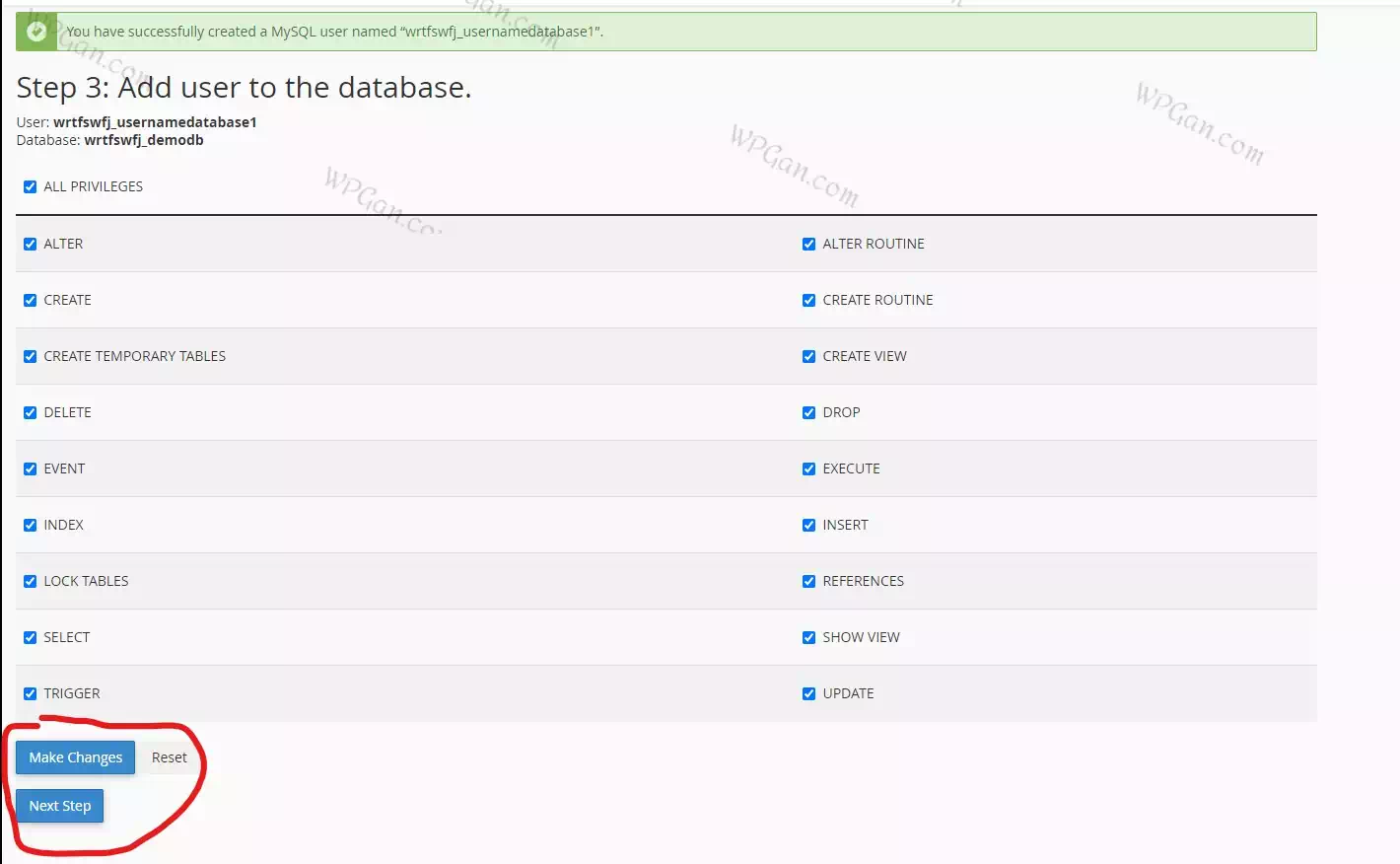This screenshot has height=864, width=1400.
Task: Uncheck the ALTER ROUTINE checkbox
Action: pyautogui.click(x=808, y=244)
